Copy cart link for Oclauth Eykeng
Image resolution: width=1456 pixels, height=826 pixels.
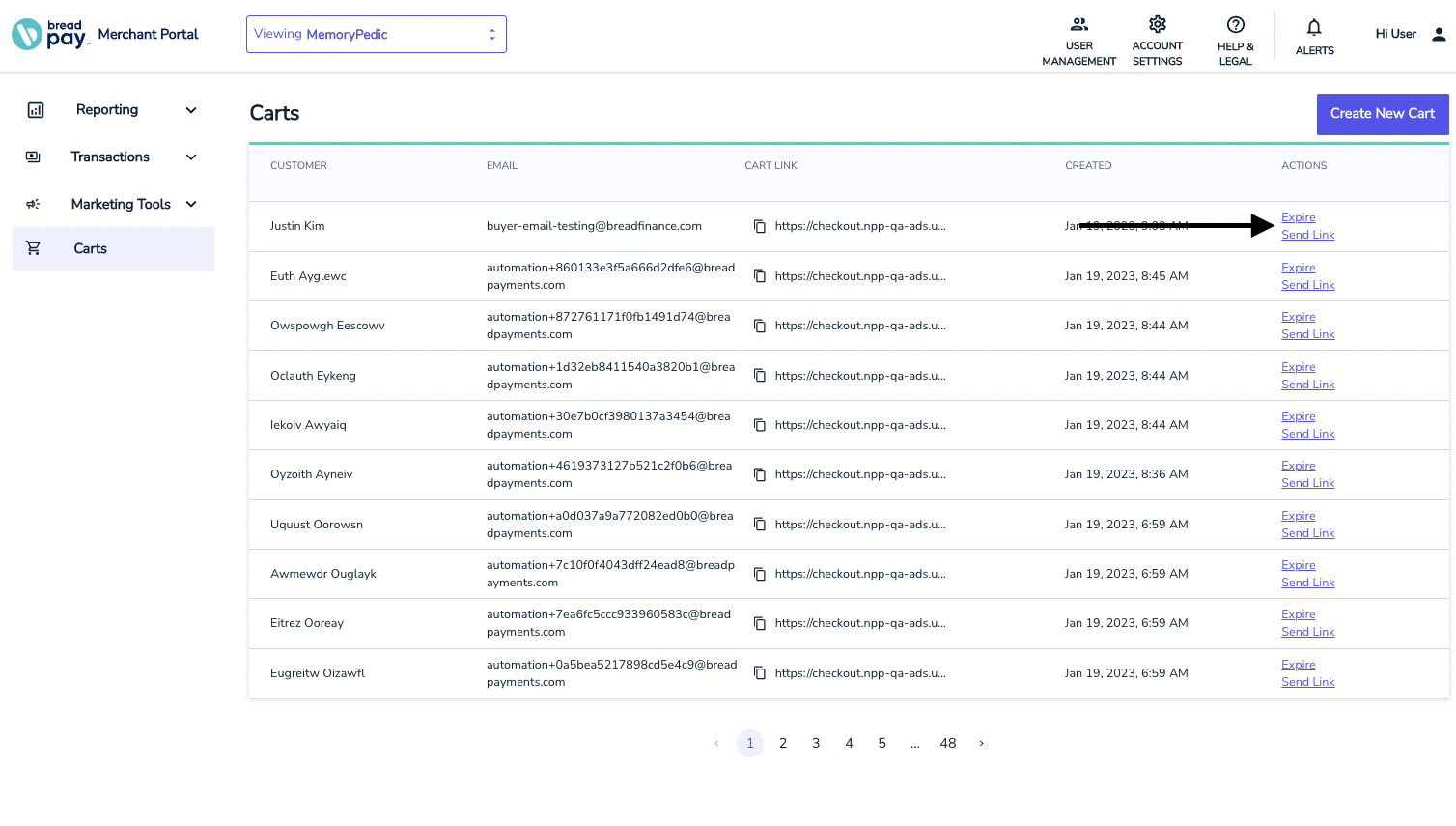pos(760,376)
